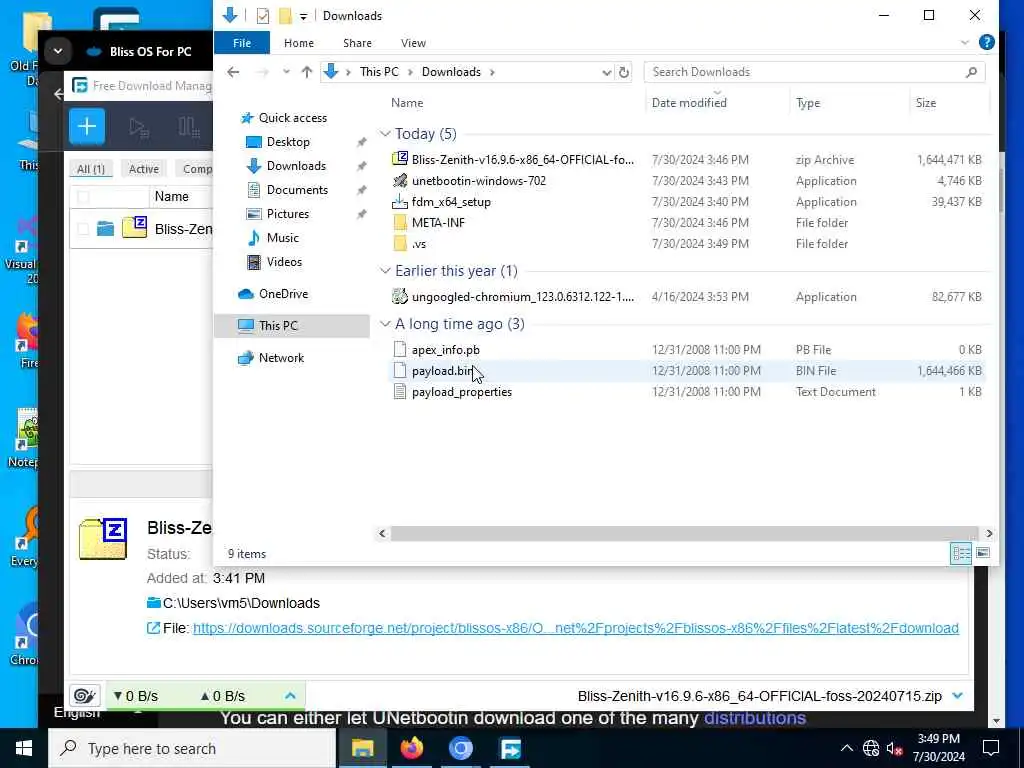The width and height of the screenshot is (1024, 768).
Task: Click the add download plus button in Free Download Manager
Action: point(87,126)
